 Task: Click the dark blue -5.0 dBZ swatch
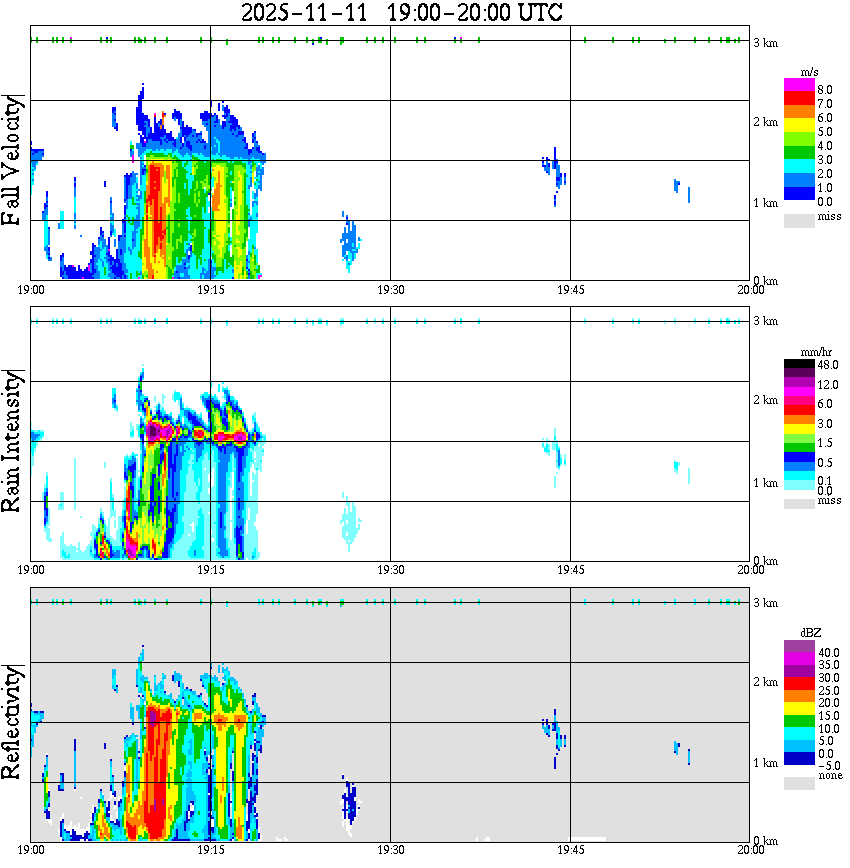[799, 758]
